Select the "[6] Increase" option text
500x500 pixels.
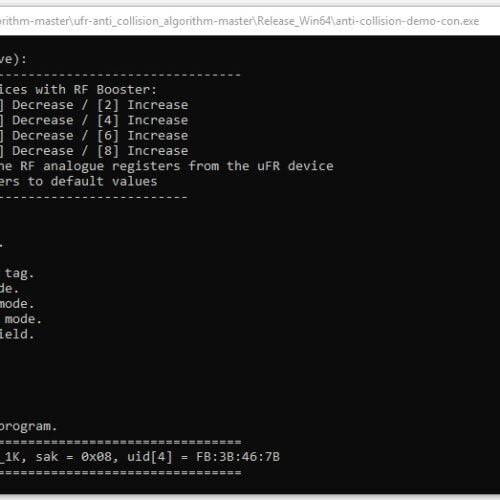tap(142, 136)
